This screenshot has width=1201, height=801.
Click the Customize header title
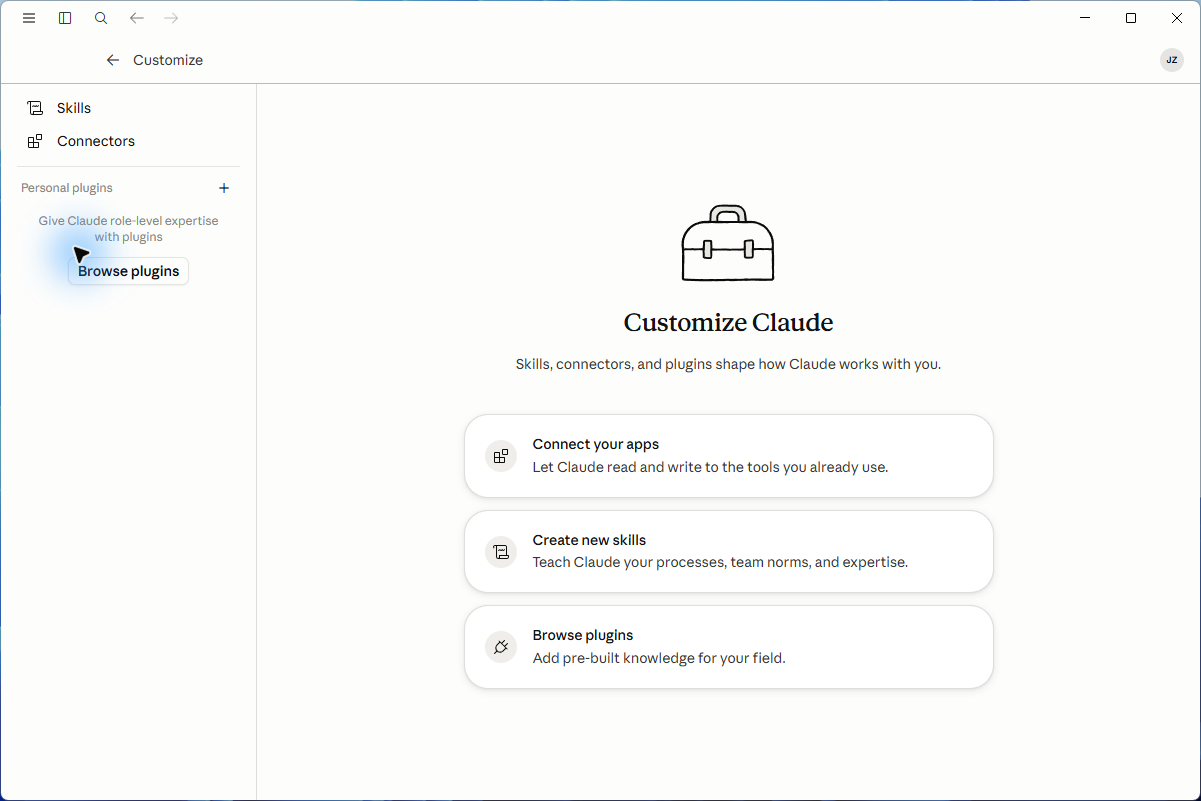click(x=168, y=60)
